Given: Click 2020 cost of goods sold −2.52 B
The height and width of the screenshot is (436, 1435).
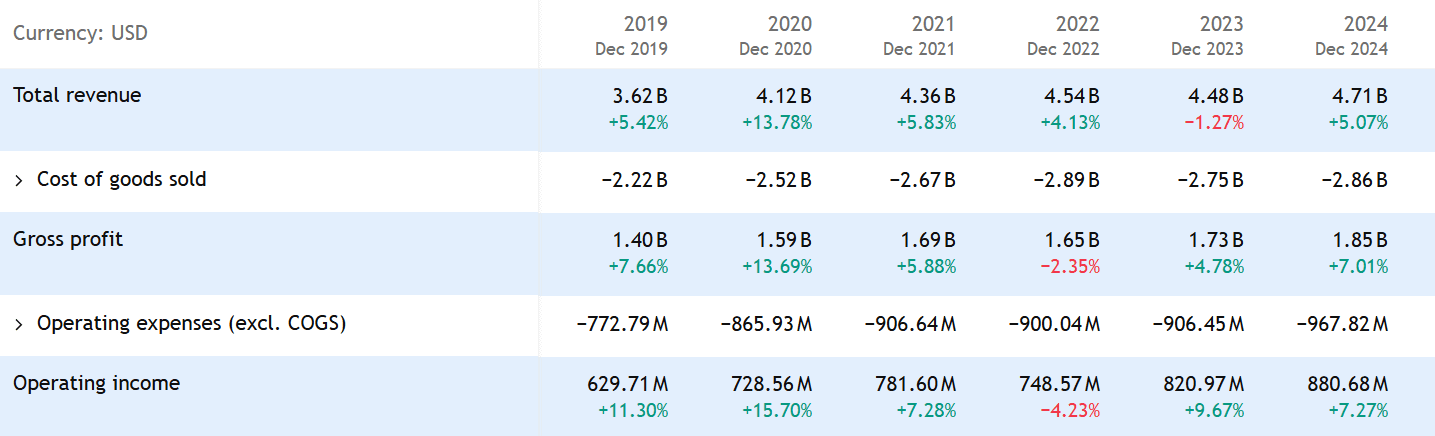Looking at the screenshot, I should click(x=778, y=181).
